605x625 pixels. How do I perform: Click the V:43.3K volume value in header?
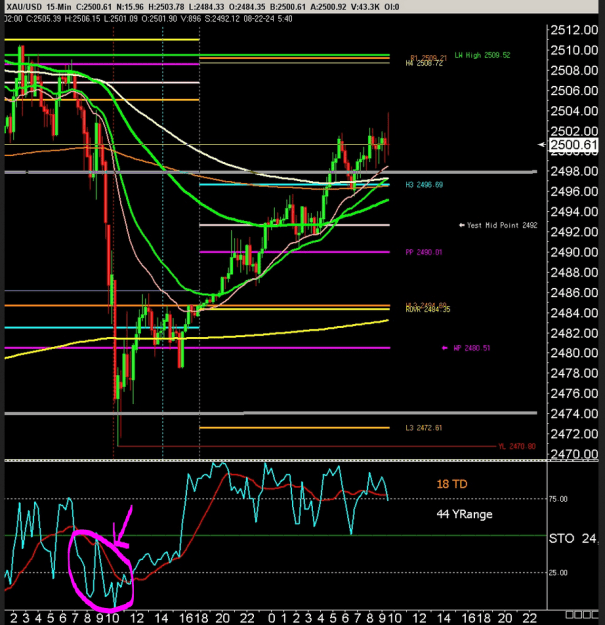click(365, 7)
